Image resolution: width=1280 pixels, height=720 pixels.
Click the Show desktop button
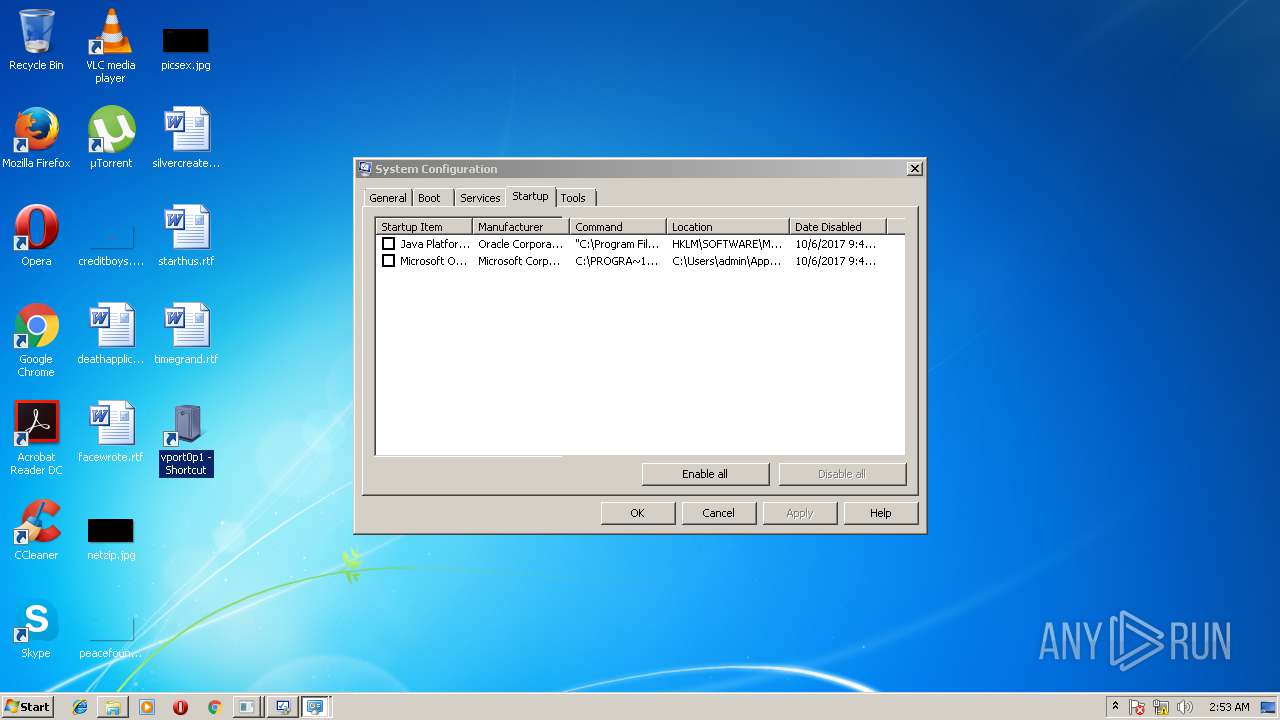pyautogui.click(x=1269, y=707)
